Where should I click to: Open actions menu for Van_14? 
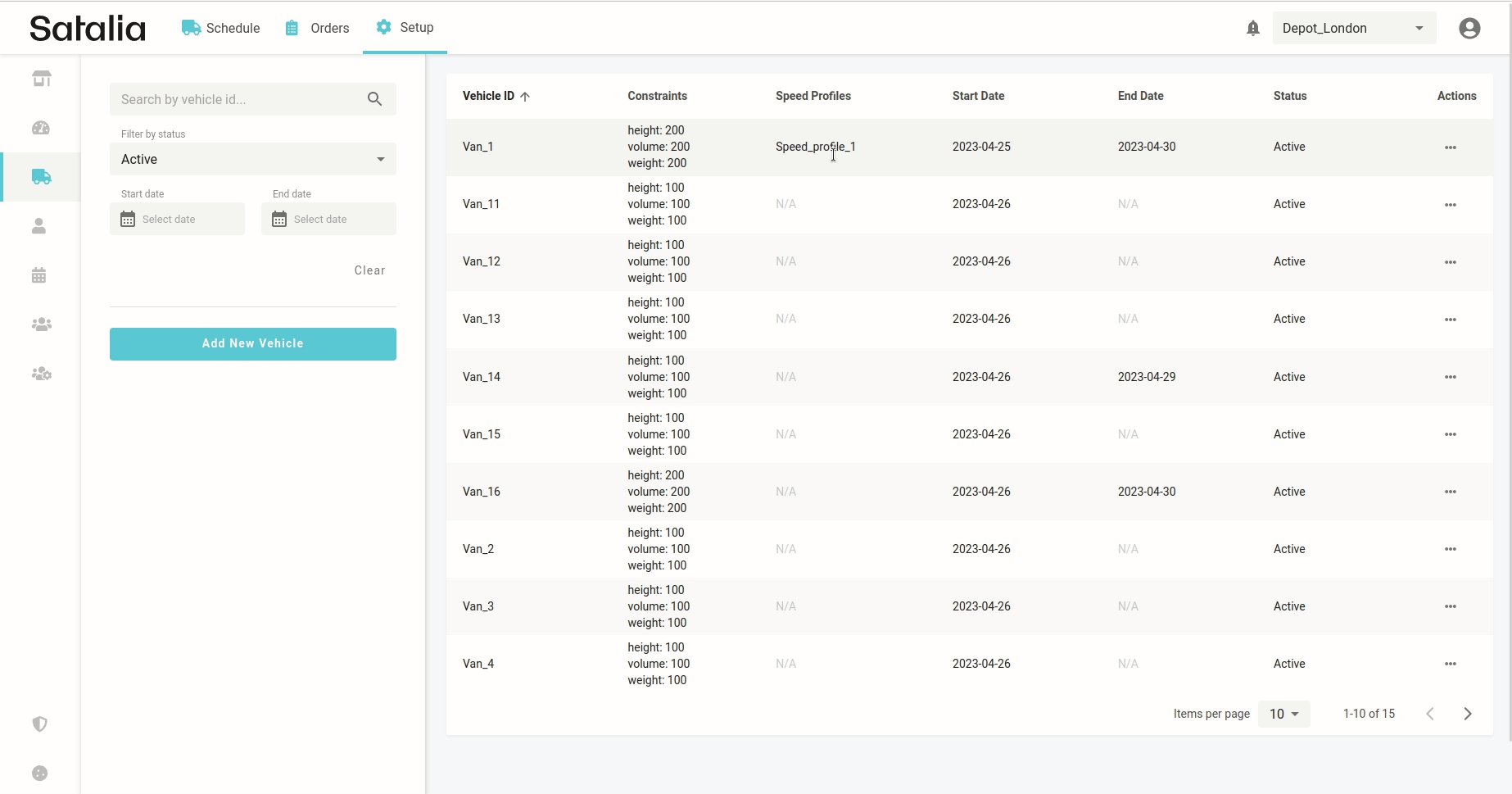(x=1450, y=377)
